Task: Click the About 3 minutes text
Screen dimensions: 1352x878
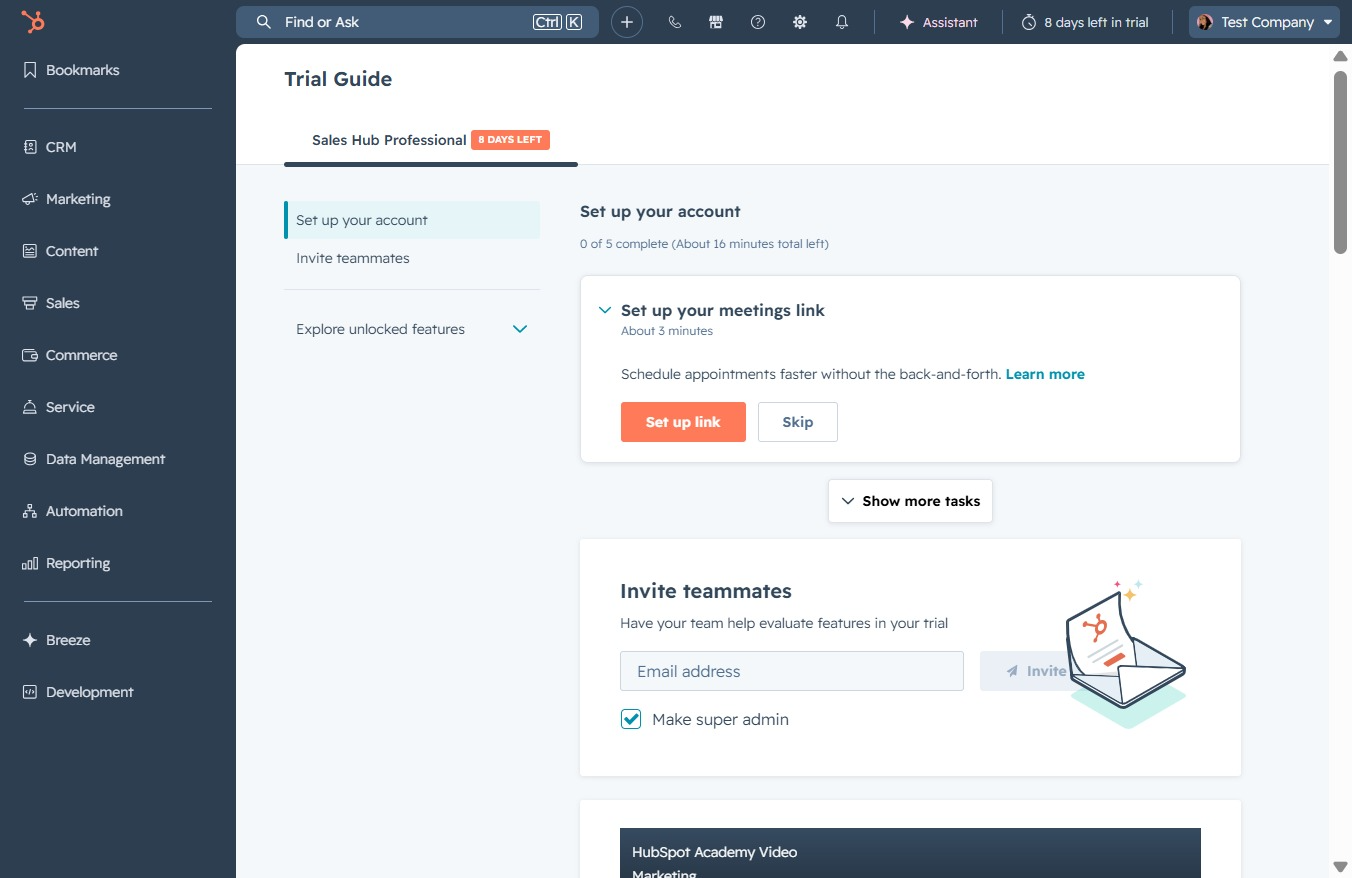Action: [667, 331]
